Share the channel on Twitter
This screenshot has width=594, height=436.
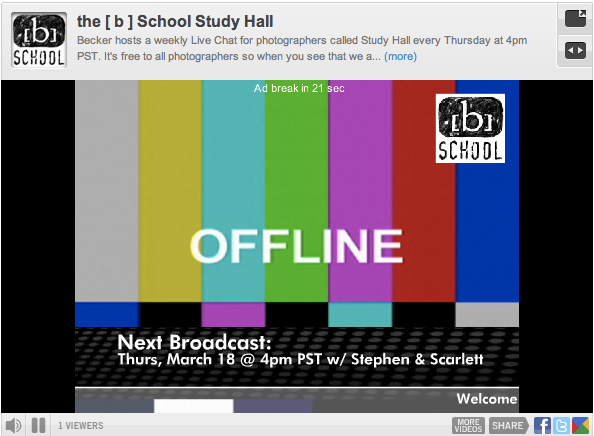561,425
